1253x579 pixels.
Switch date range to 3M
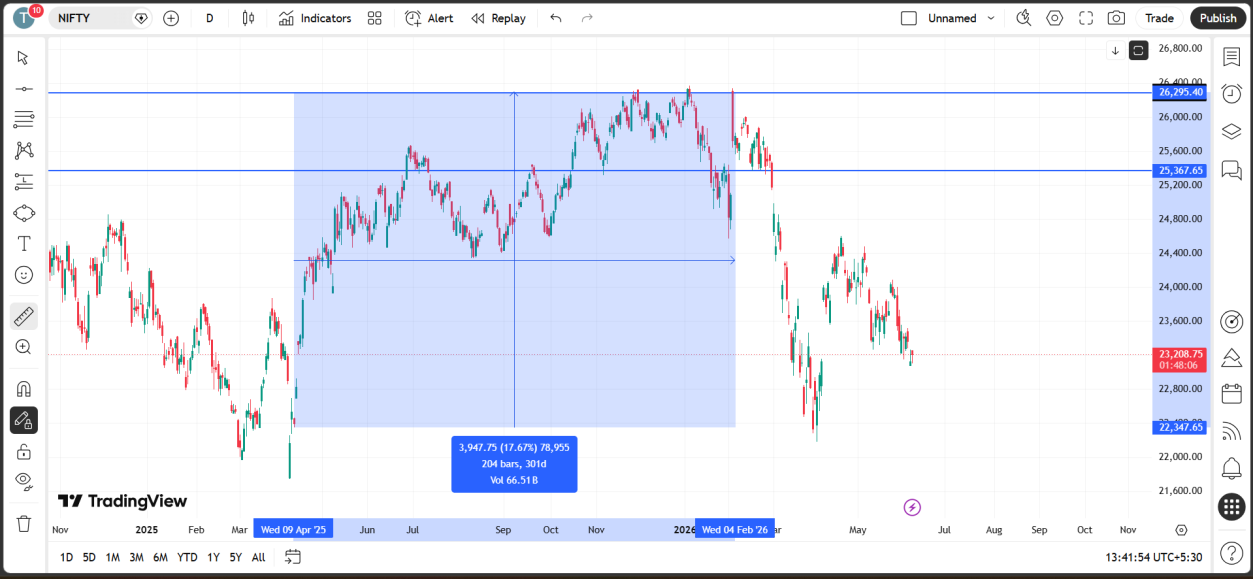[x=136, y=557]
